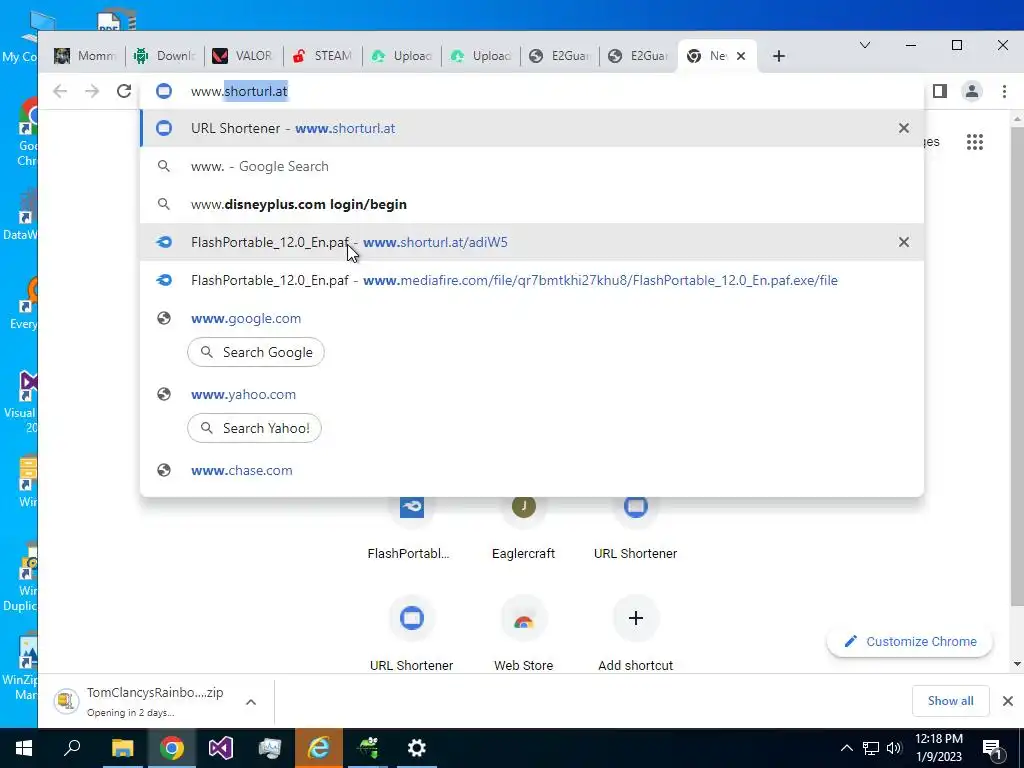Viewport: 1024px width, 768px height.
Task: Switch to the Momm tab
Action: click(x=85, y=56)
